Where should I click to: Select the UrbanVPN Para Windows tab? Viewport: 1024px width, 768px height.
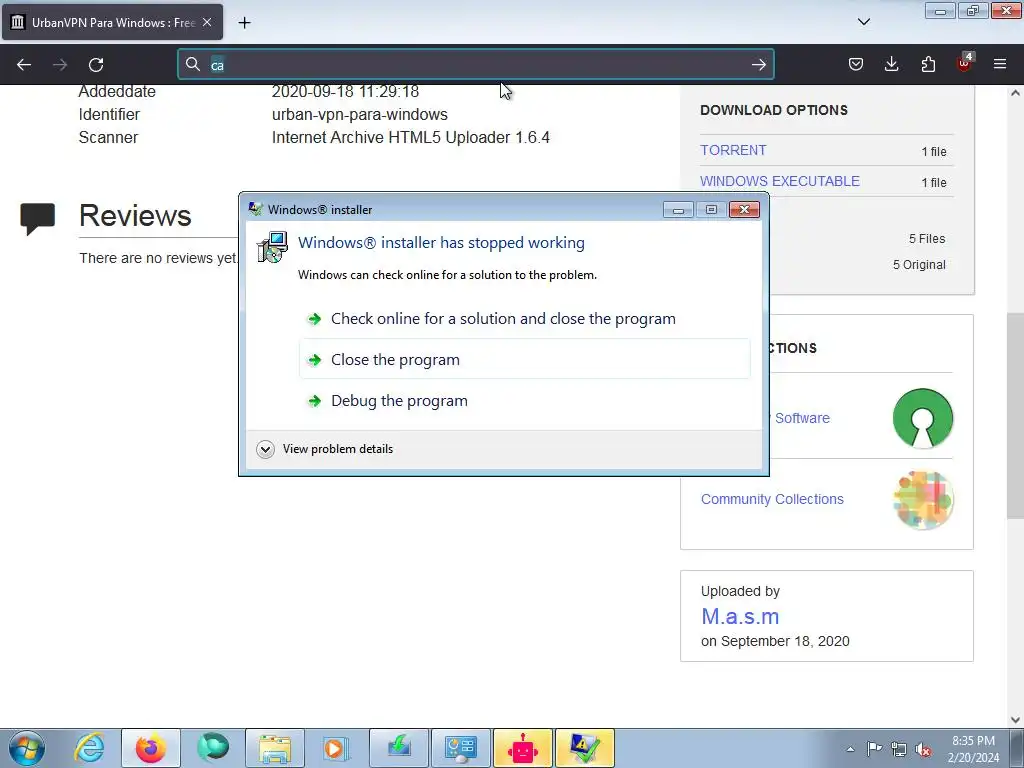coord(112,22)
